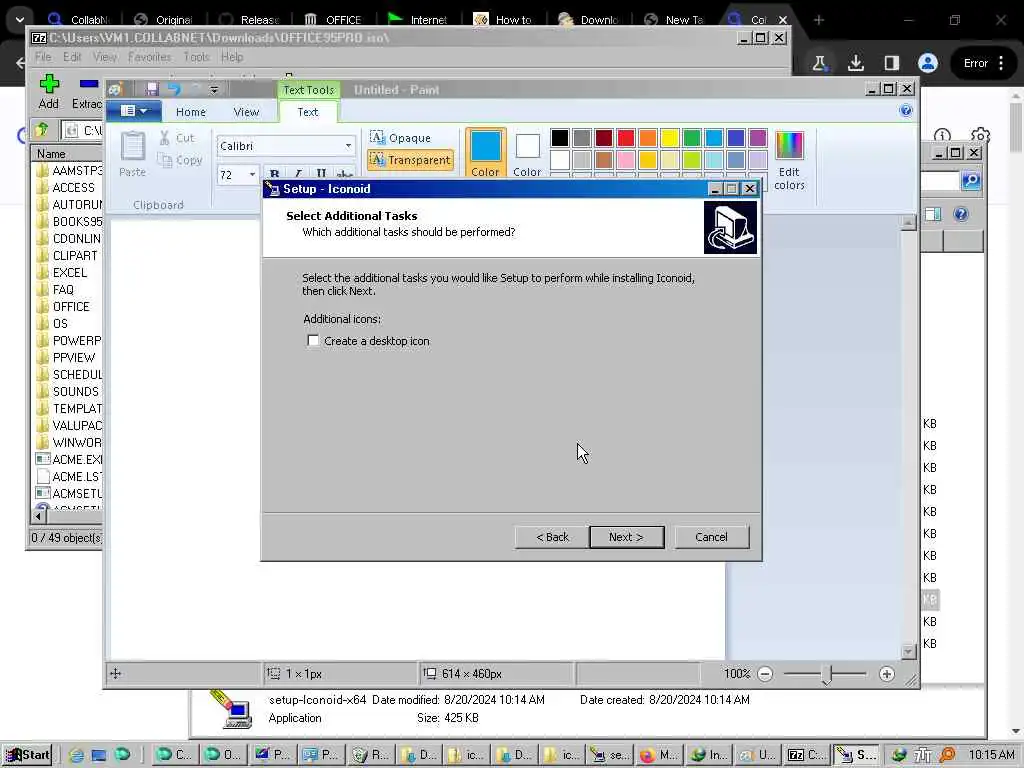Open Edit colors dialog
The image size is (1024, 768).
(789, 160)
